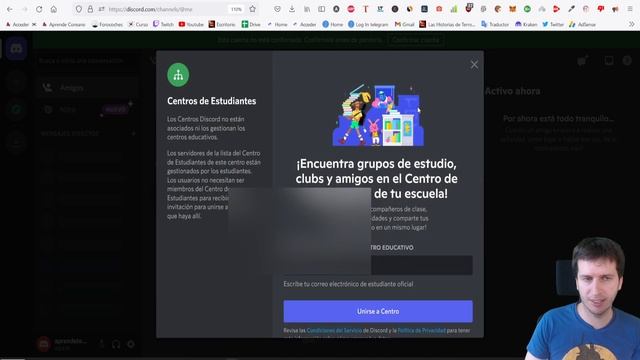This screenshot has height=360, width=640.
Task: Click the user avatar in bottom panel
Action: [44, 344]
